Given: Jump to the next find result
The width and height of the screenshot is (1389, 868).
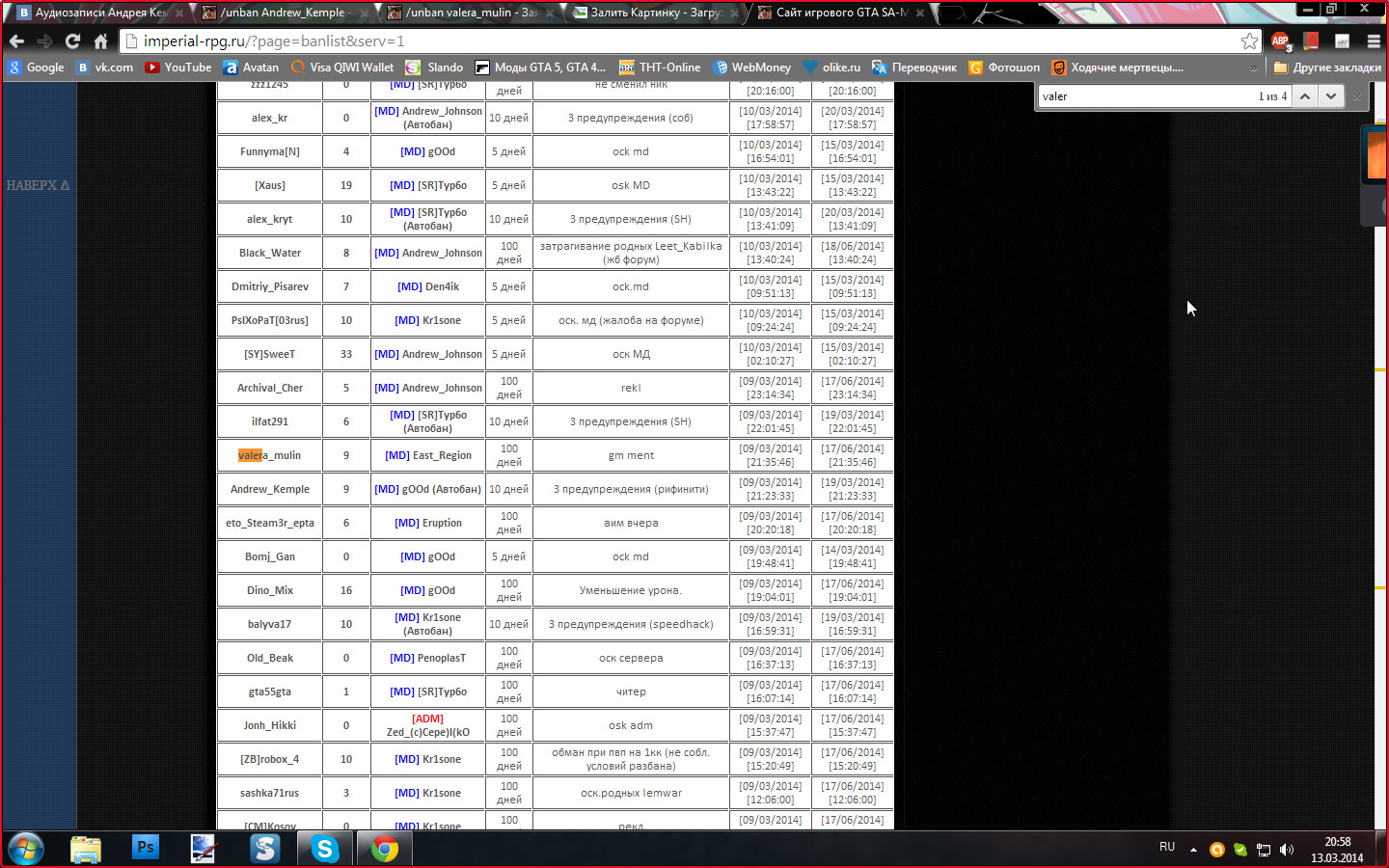Looking at the screenshot, I should coord(1331,95).
